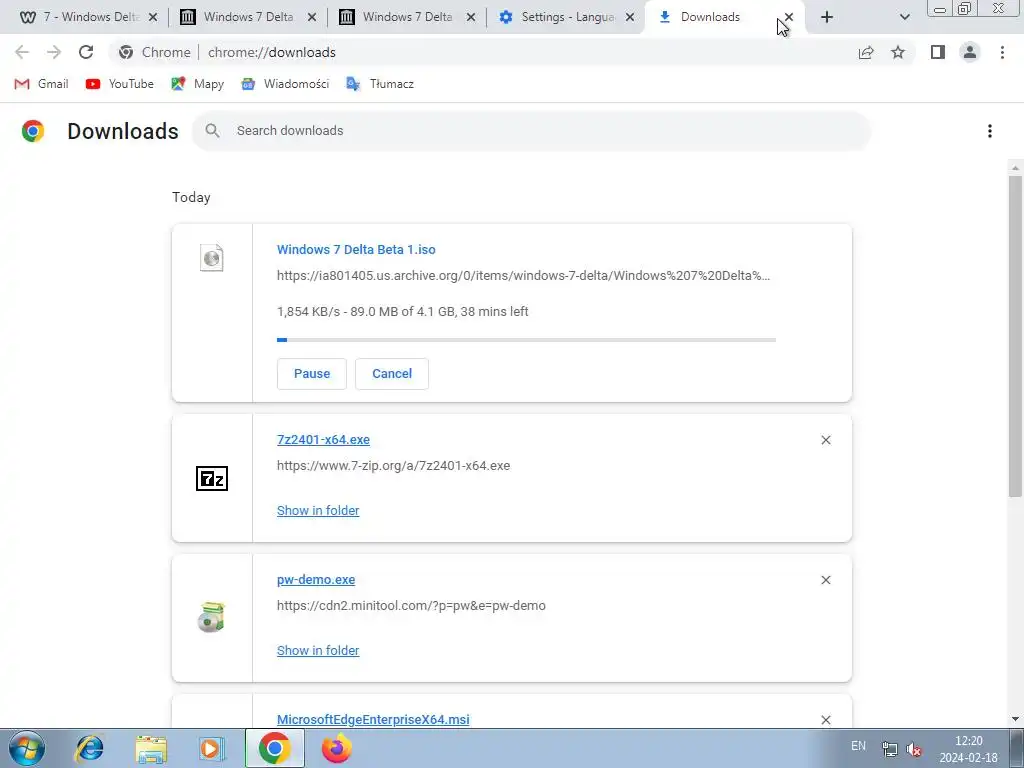
Task: Show 7z2401-x64.exe in folder
Action: point(318,511)
